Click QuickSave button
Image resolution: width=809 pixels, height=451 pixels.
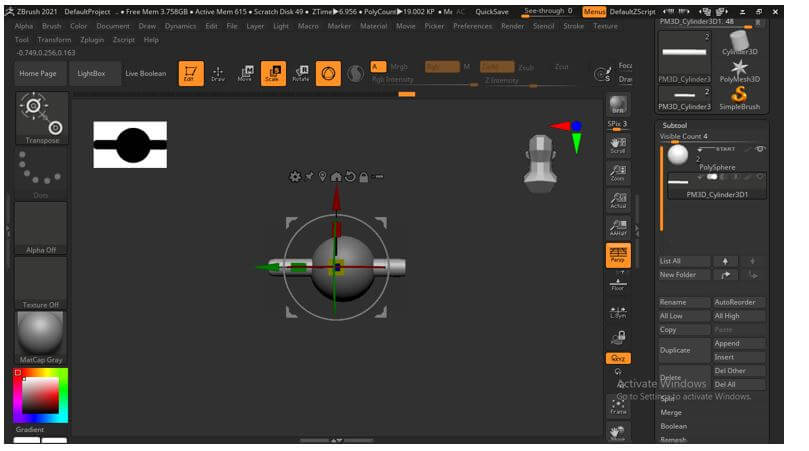[492, 11]
